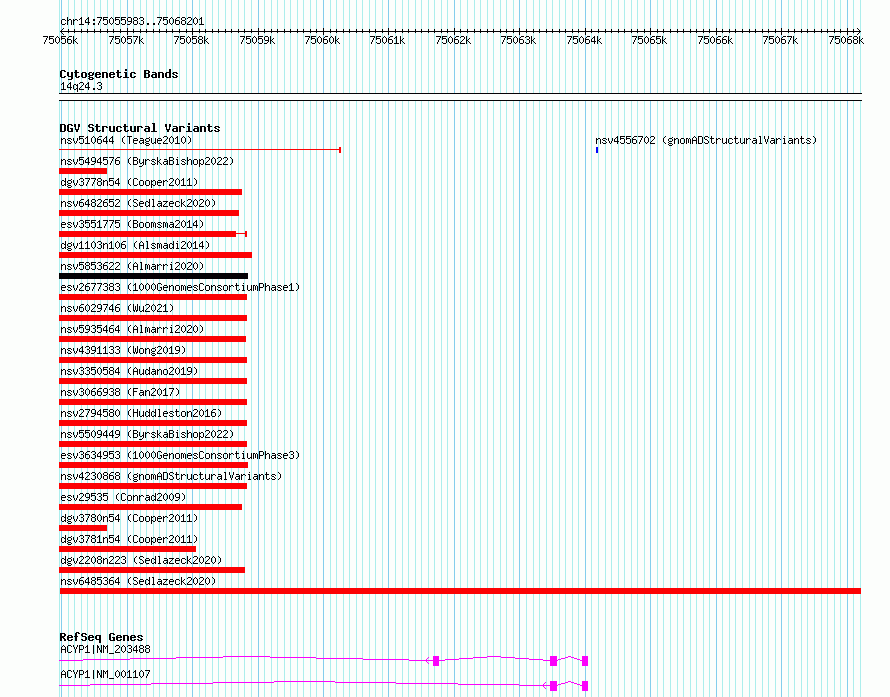Screen dimensions: 890x697
Task: Click nsv6482652 (Sedlazeck2020) label
Action: point(138,203)
